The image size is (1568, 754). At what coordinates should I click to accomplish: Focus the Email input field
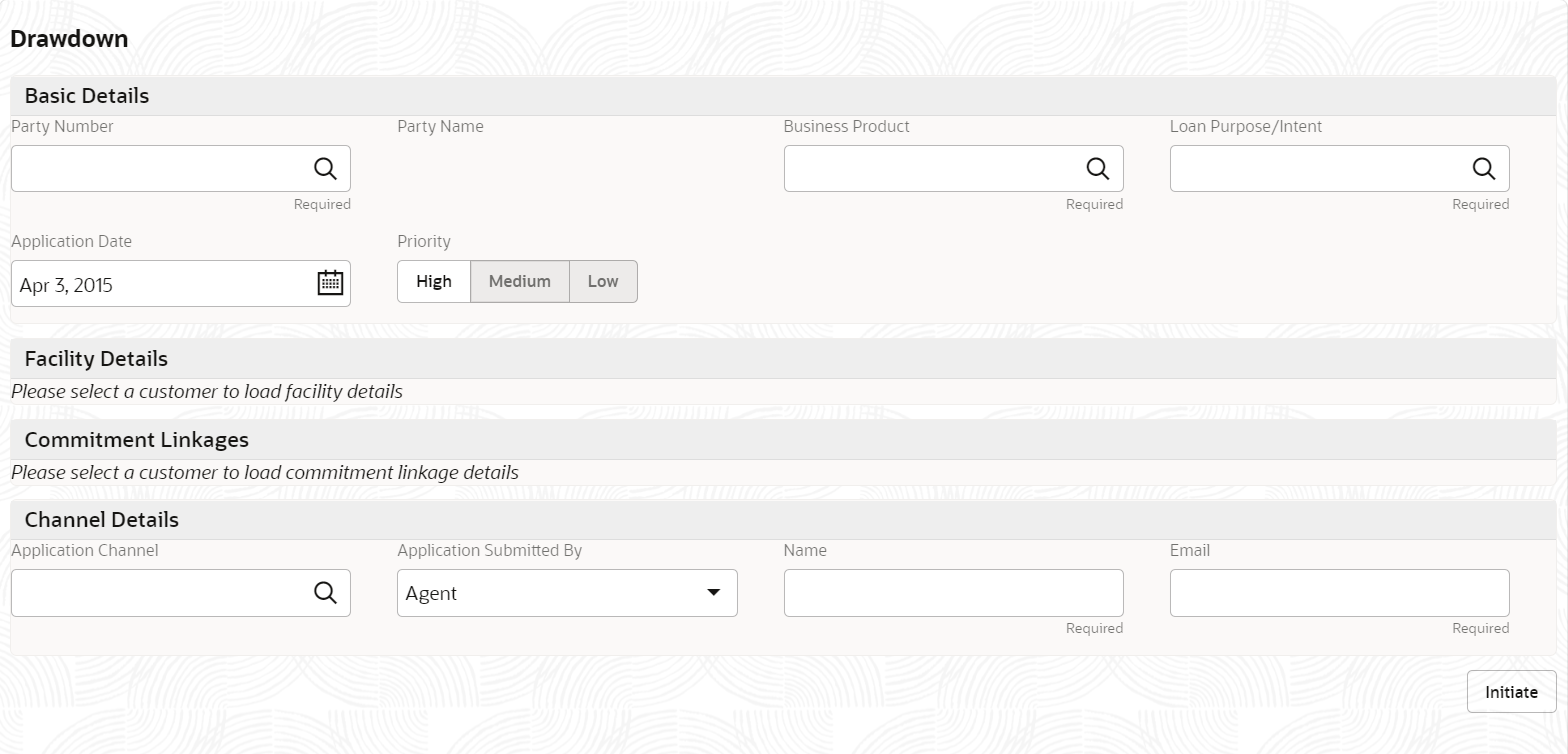[x=1340, y=593]
